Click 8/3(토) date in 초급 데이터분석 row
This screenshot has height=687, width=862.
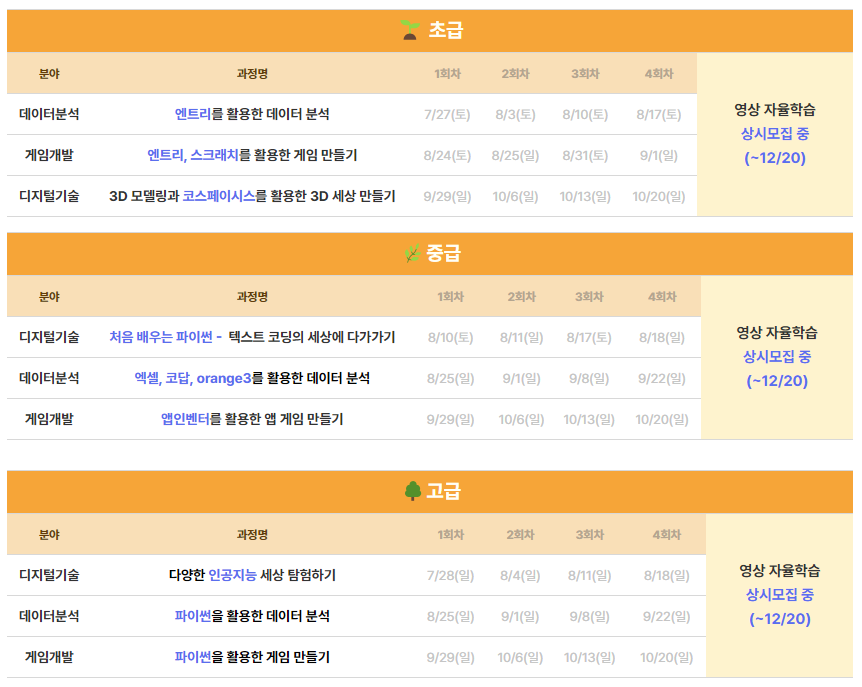pos(515,115)
